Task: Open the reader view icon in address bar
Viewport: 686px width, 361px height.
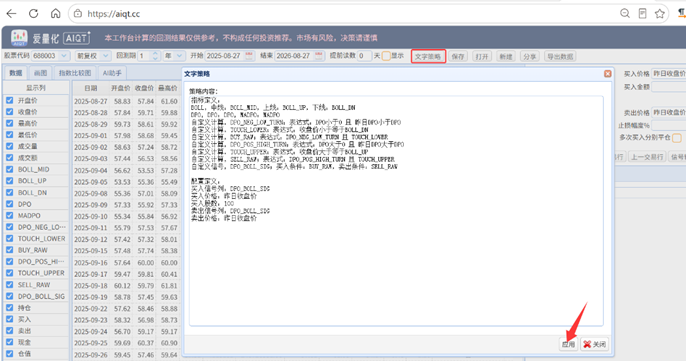Action: [x=642, y=14]
